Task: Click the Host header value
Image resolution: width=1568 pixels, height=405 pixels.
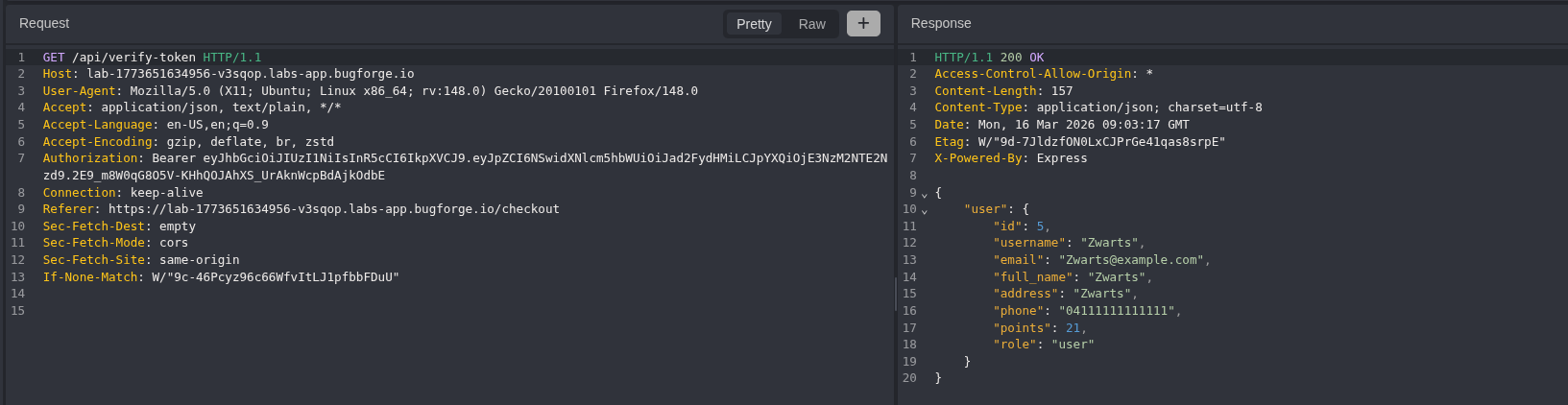Action: coord(250,74)
